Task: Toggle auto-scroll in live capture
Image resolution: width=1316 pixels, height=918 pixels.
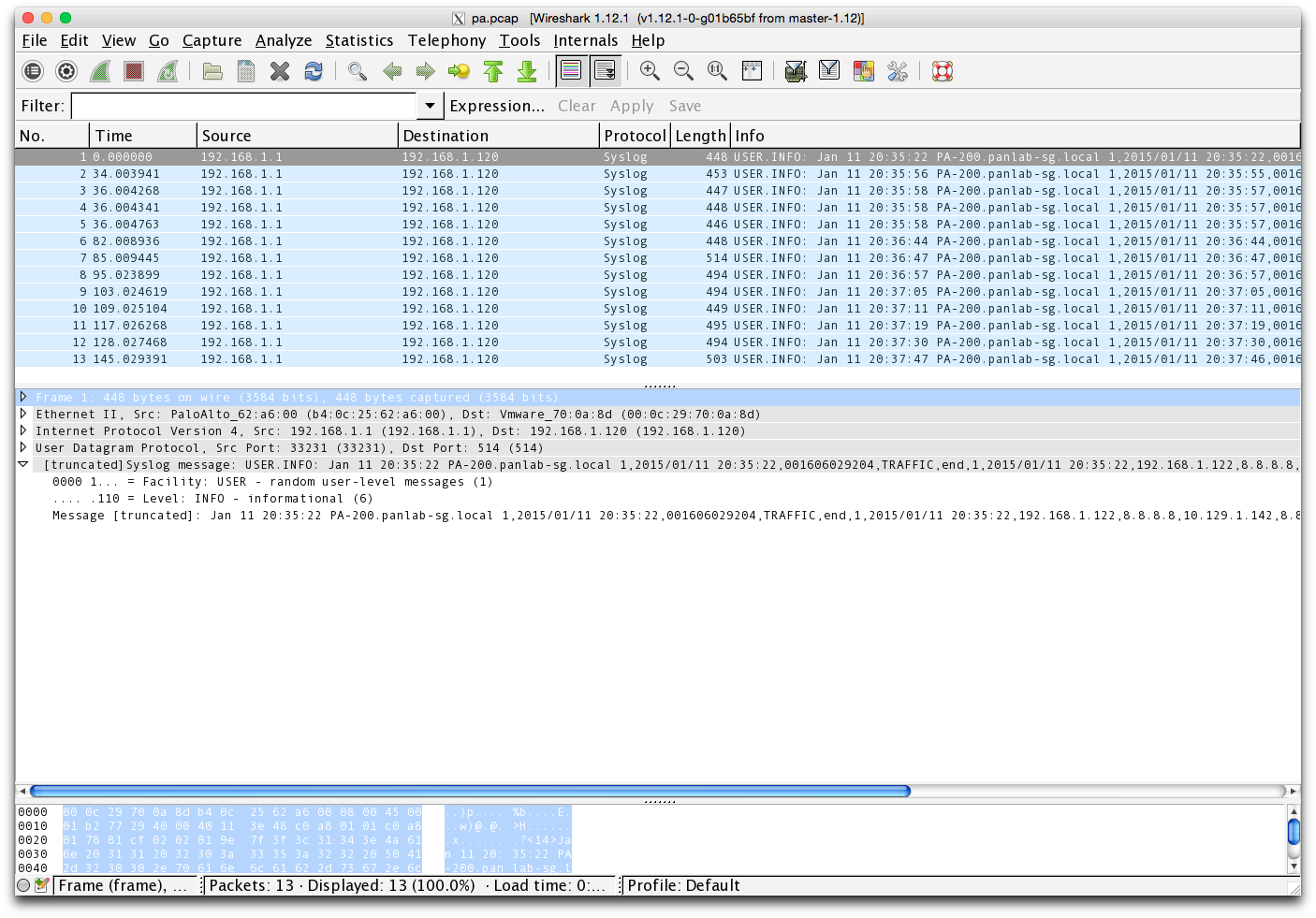Action: [605, 70]
